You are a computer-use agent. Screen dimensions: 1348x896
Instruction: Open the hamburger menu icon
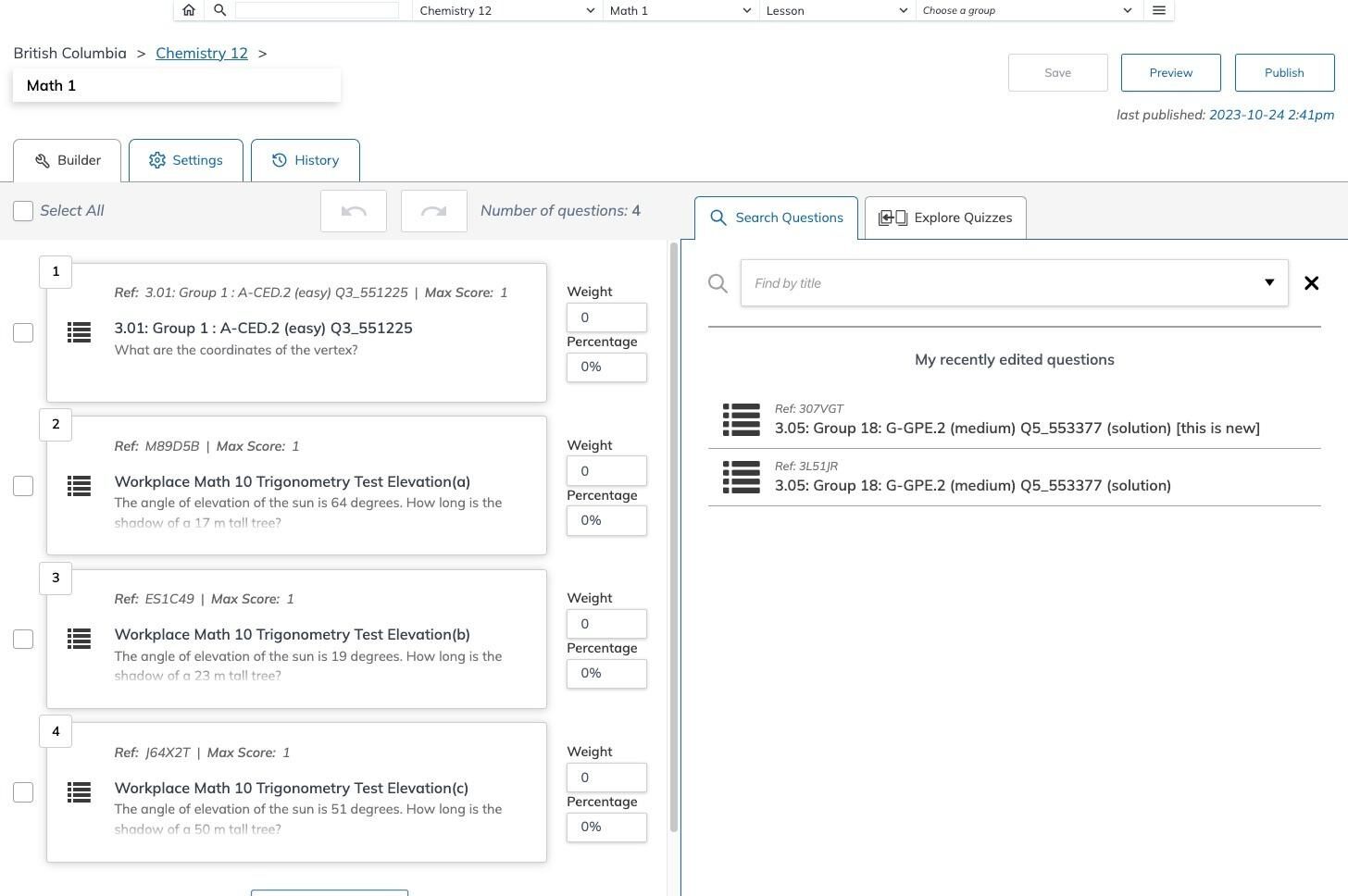pyautogui.click(x=1158, y=10)
